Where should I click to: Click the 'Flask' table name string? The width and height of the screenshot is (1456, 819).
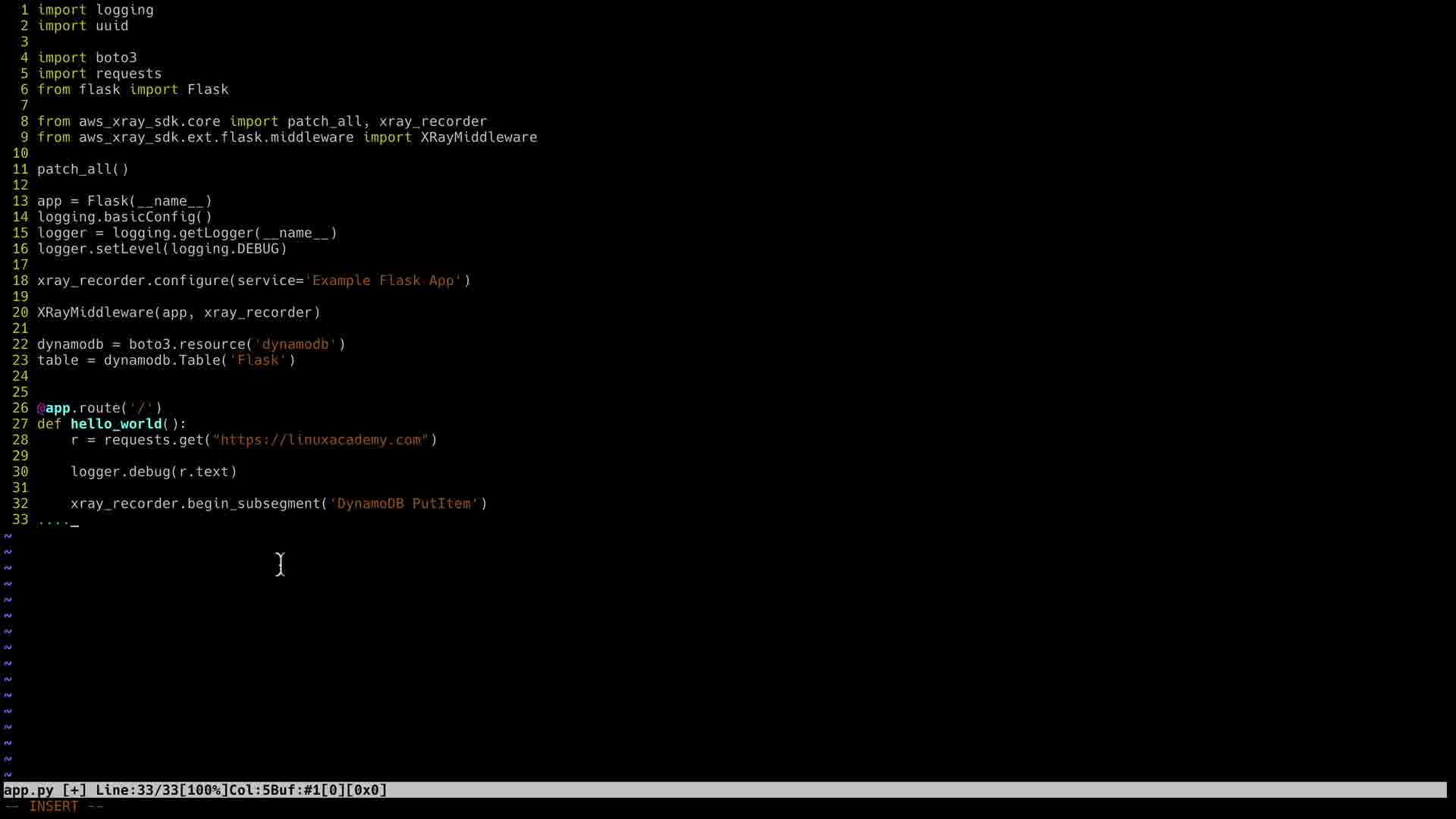258,360
